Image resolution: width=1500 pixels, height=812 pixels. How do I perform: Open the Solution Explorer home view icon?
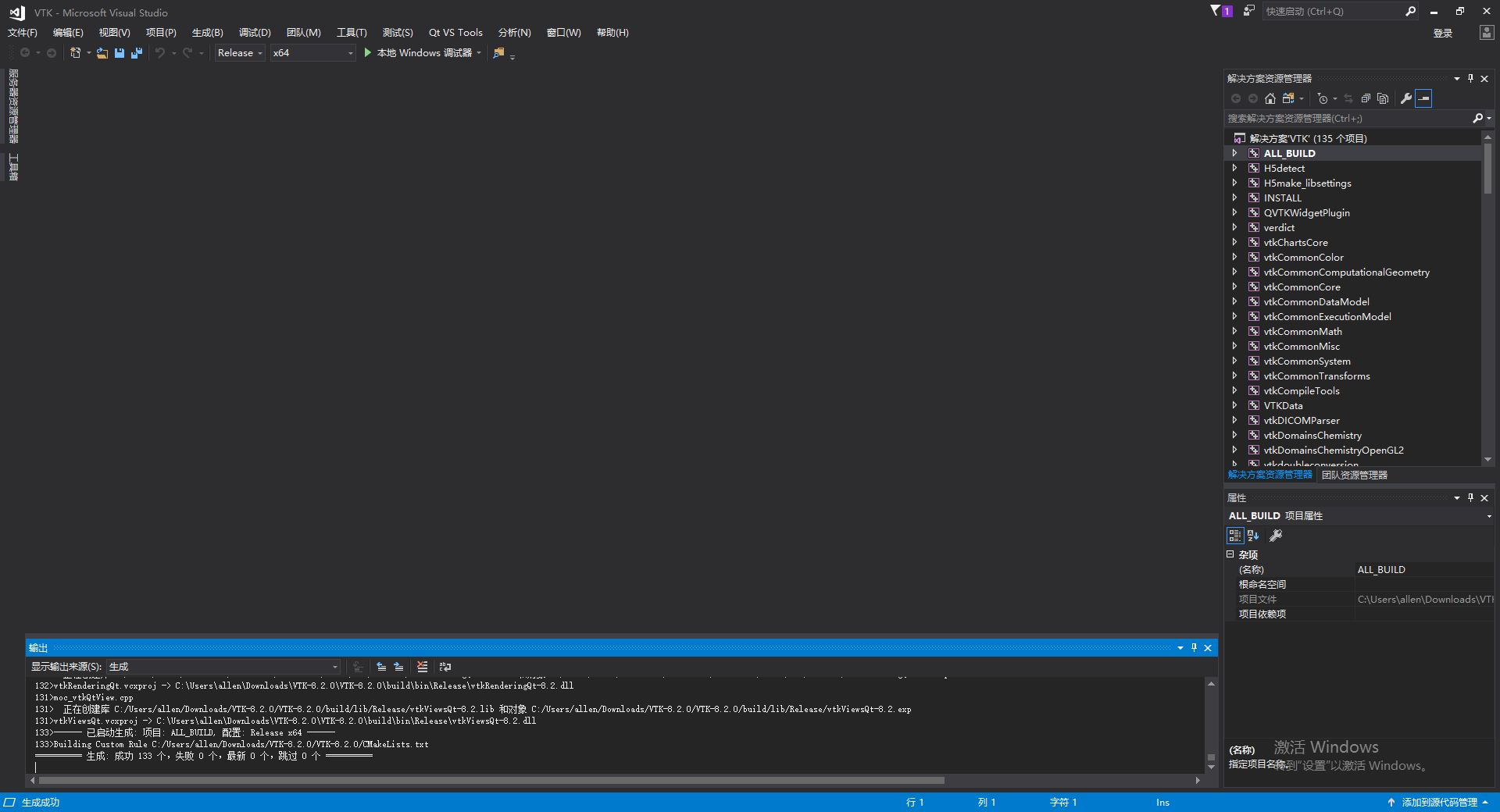(1270, 98)
